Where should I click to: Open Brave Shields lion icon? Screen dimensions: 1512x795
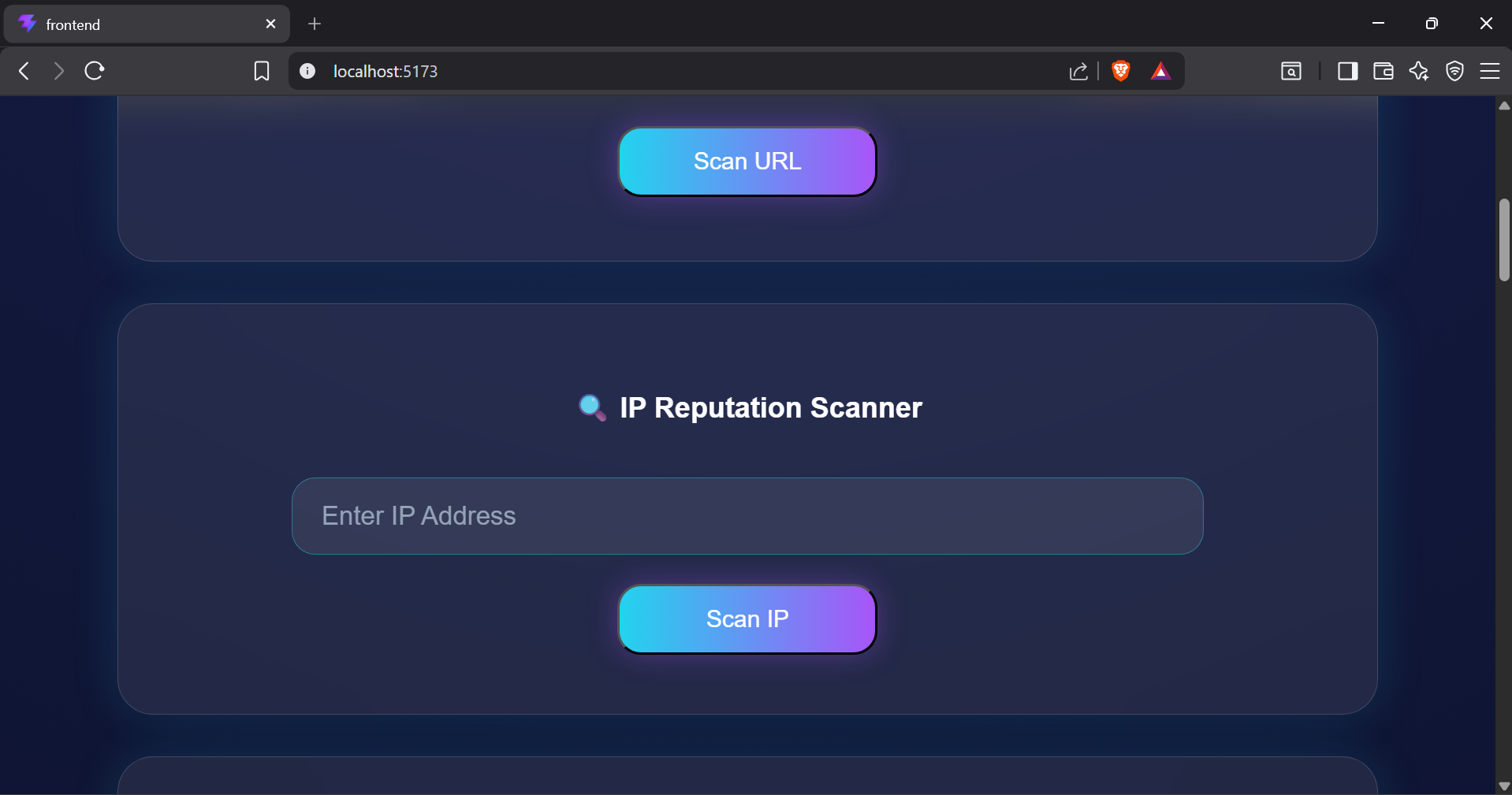coord(1121,71)
